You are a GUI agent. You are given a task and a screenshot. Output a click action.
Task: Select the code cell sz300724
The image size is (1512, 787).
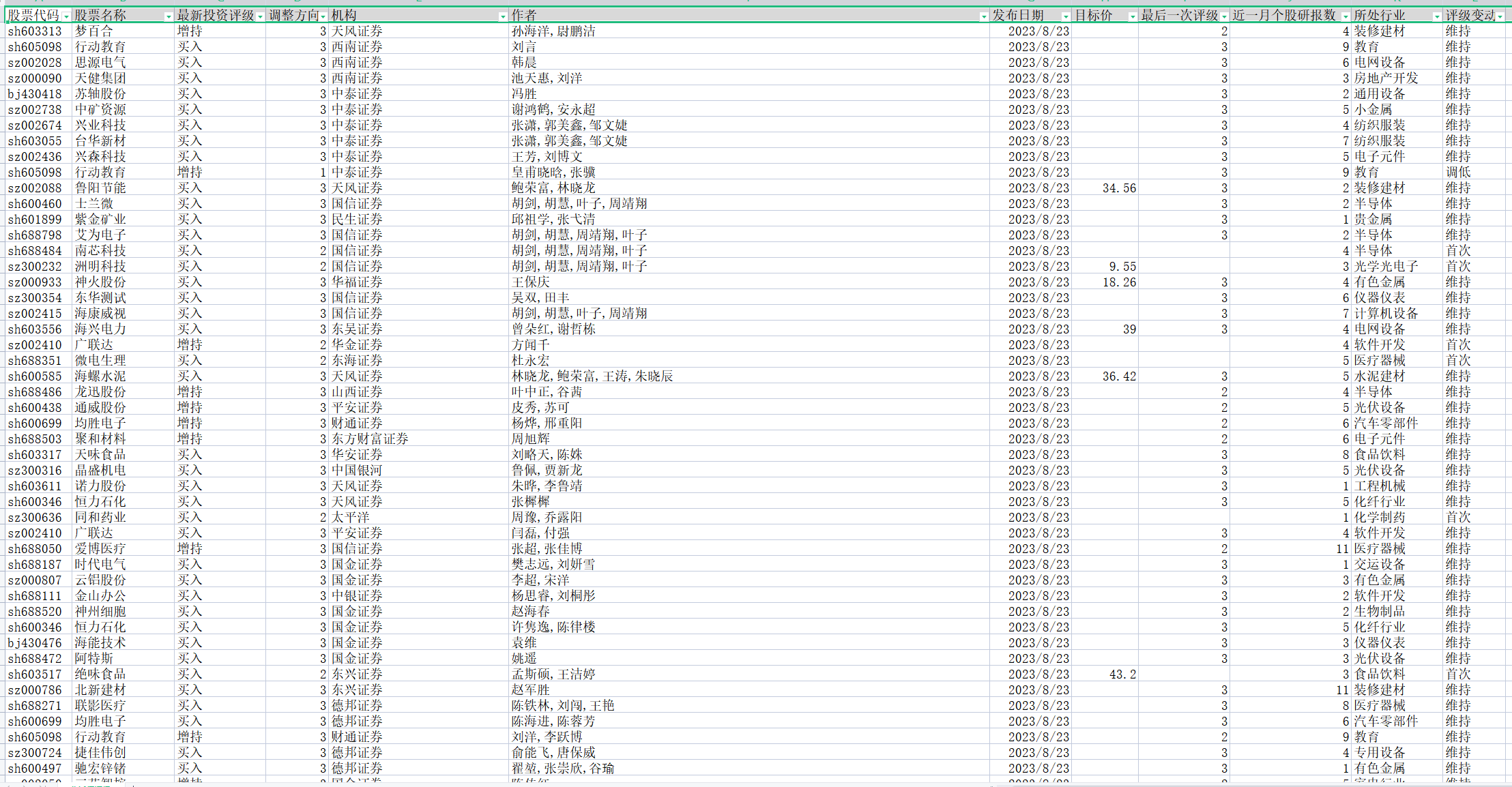coord(38,753)
